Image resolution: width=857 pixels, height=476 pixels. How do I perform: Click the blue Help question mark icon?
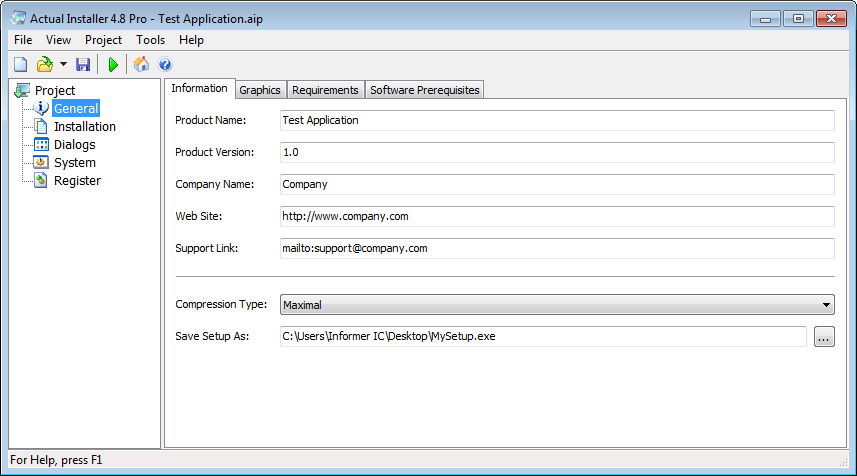(165, 64)
